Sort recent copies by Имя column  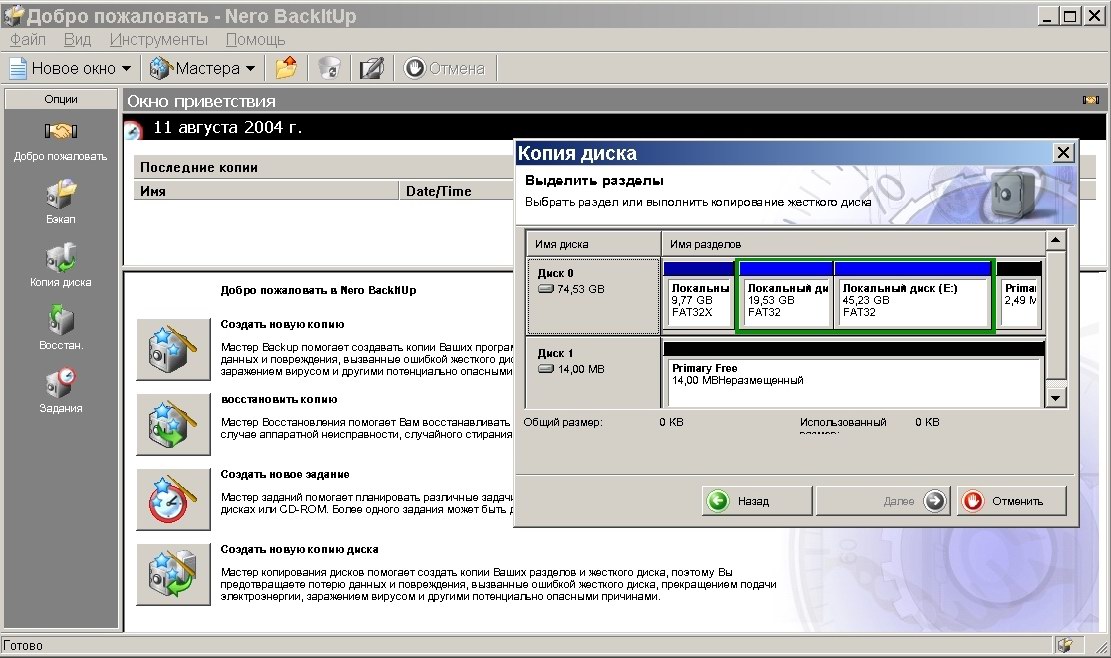click(x=266, y=191)
